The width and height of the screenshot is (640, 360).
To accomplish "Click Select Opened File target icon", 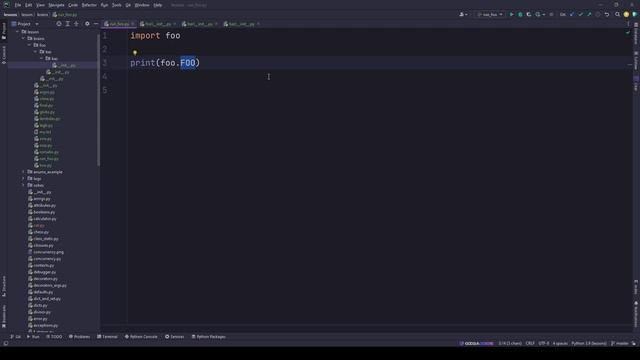I will [x=59, y=24].
